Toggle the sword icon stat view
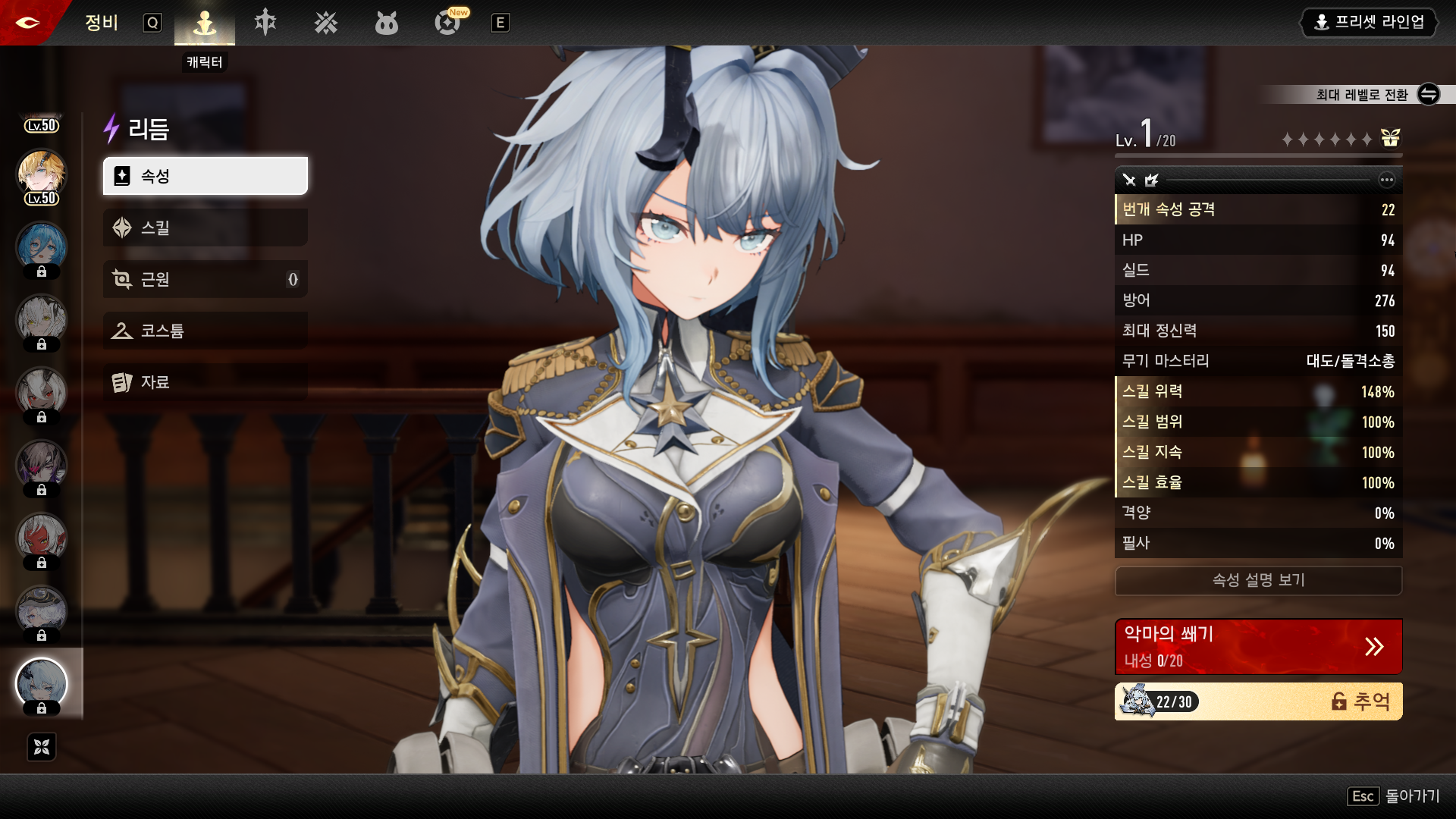This screenshot has width=1456, height=819. tap(1129, 180)
